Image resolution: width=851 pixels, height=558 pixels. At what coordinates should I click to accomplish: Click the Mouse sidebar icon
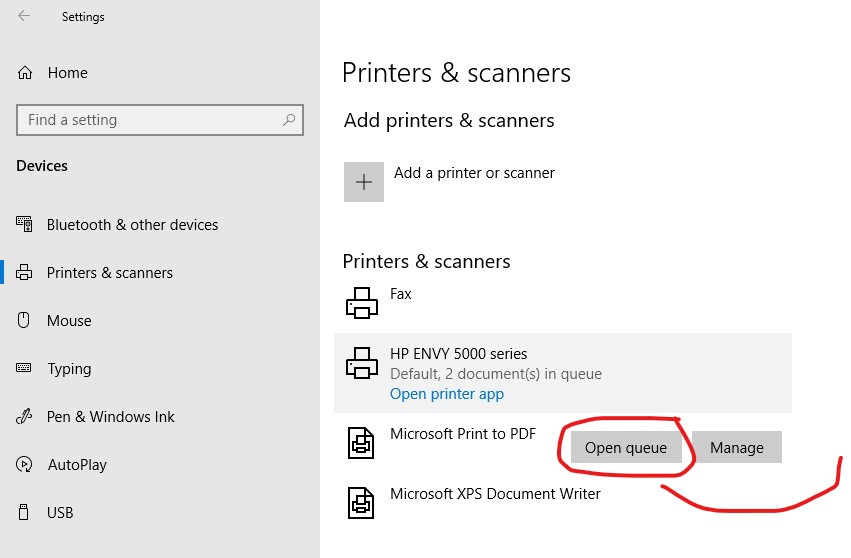point(23,320)
